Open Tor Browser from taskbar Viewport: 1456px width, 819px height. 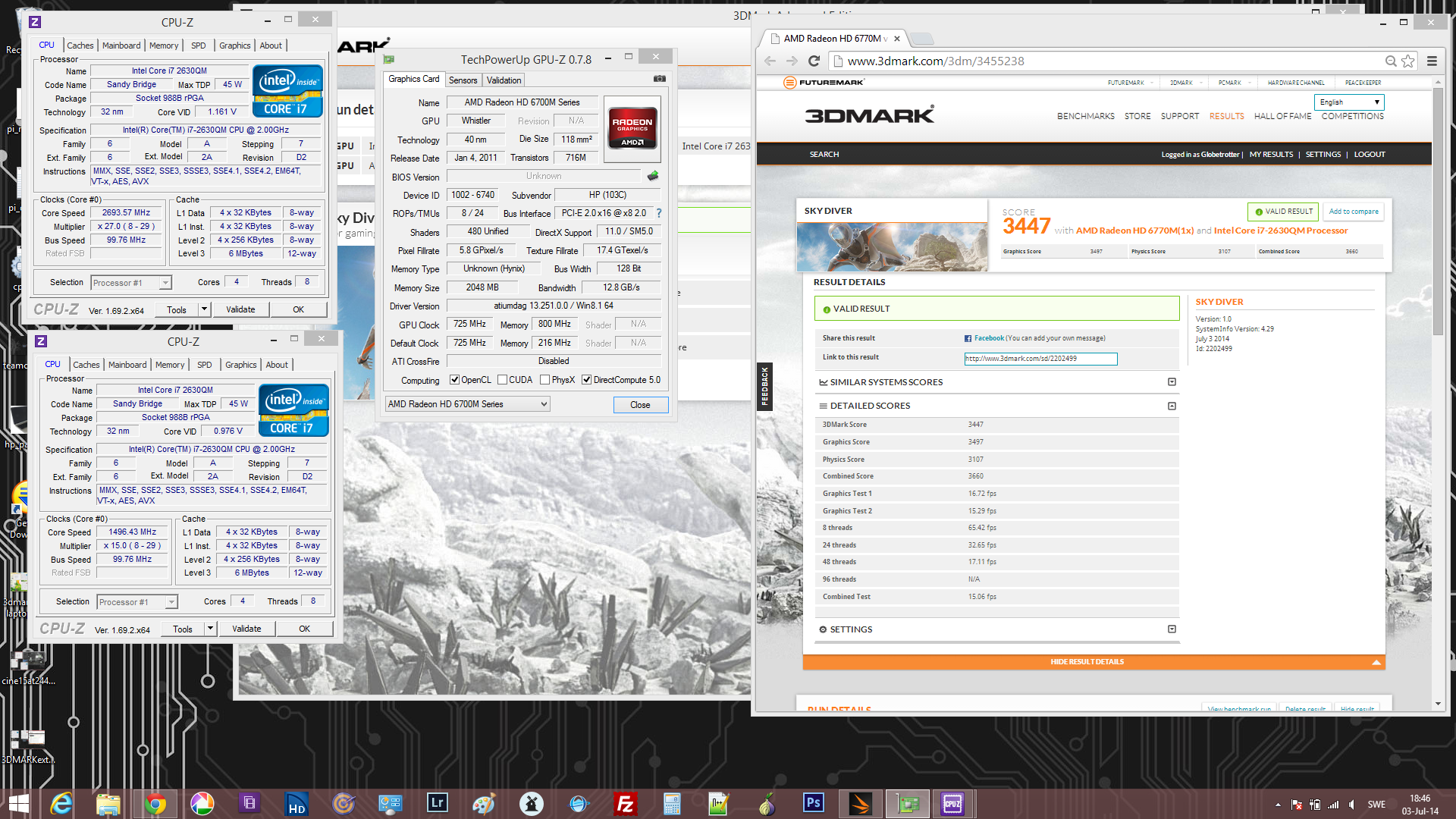tap(766, 804)
